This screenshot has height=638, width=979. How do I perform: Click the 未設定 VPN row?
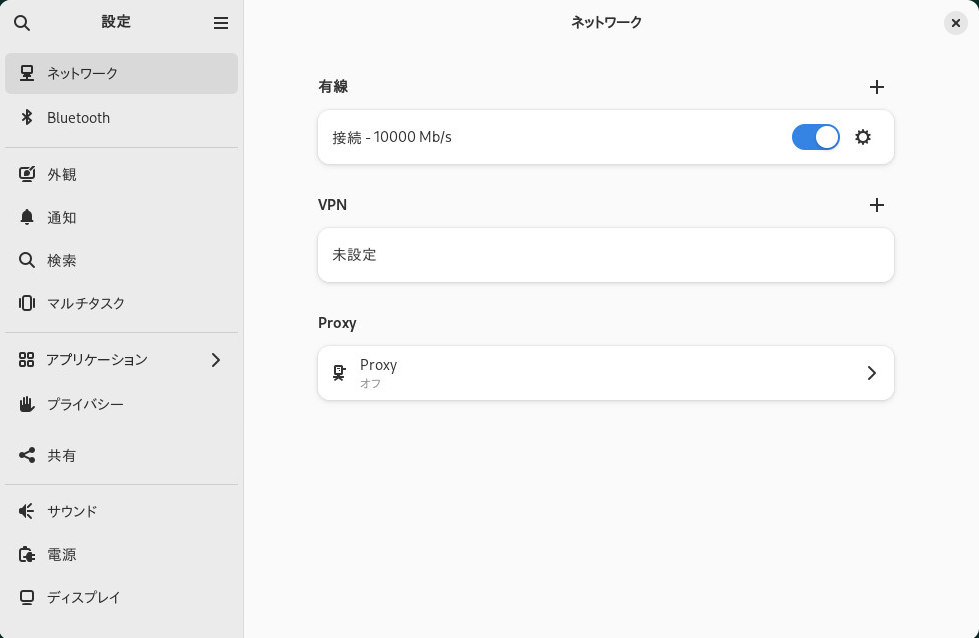[605, 255]
